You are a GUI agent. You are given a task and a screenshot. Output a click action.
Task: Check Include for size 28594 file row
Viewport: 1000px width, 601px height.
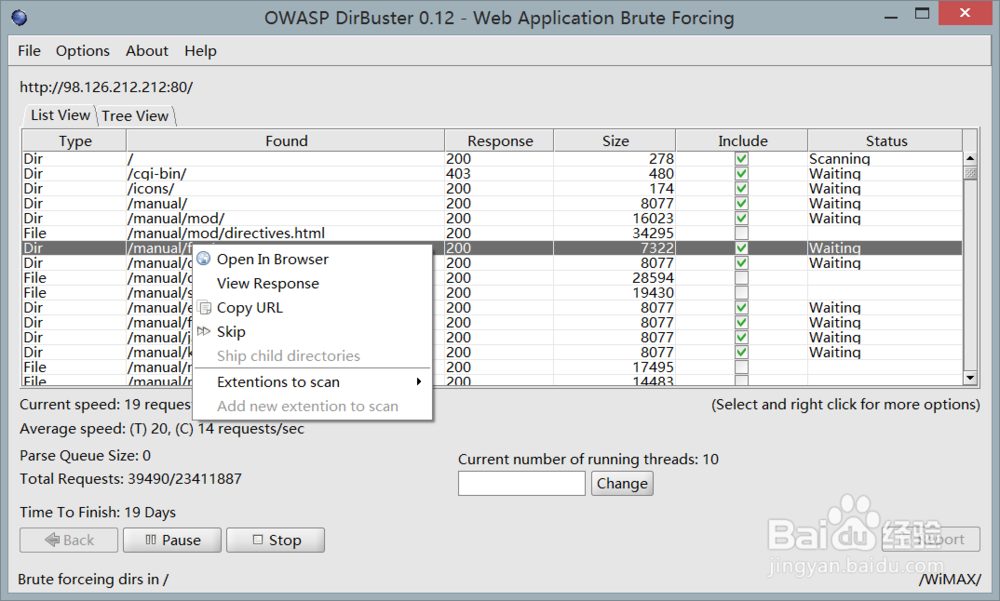click(x=741, y=278)
